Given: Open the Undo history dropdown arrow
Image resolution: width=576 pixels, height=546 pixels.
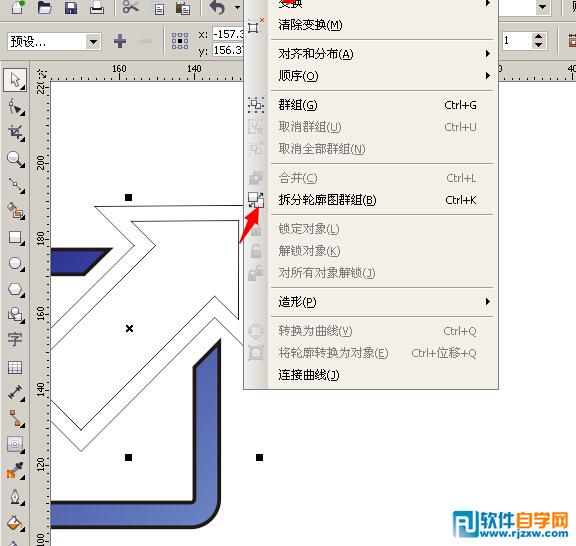Looking at the screenshot, I should click(237, 7).
